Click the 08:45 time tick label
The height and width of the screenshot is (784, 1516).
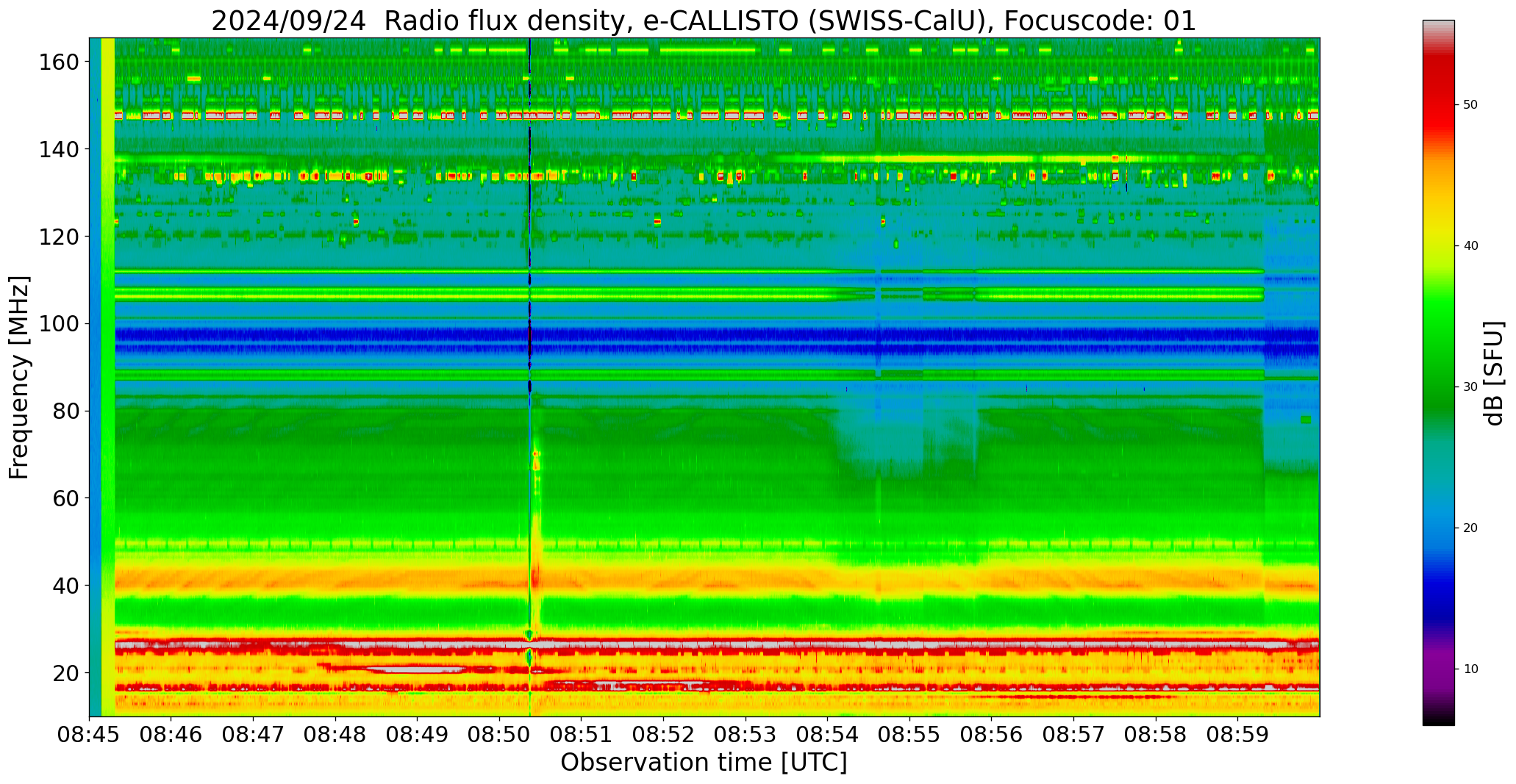click(x=90, y=736)
